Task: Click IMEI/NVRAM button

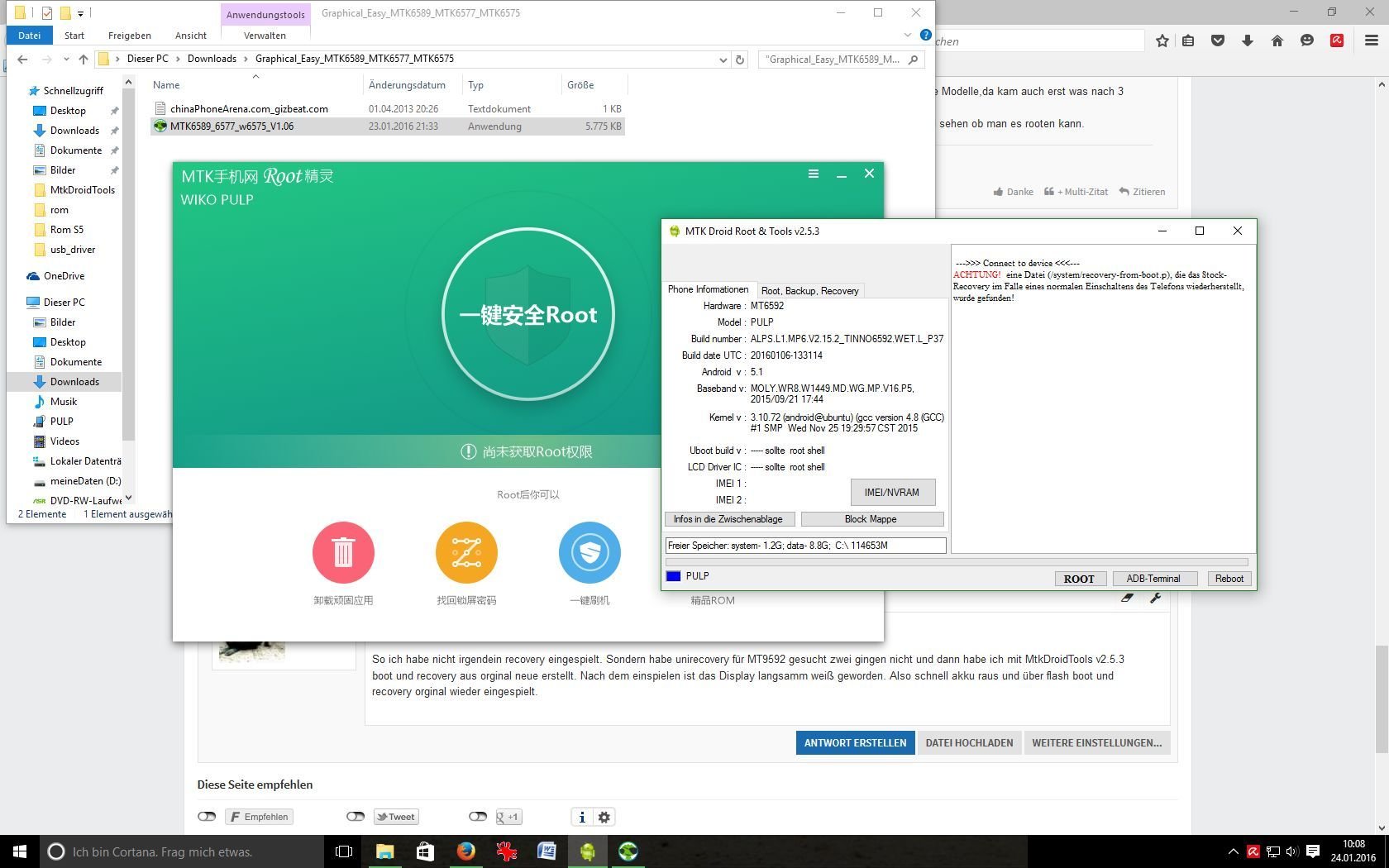Action: click(x=892, y=492)
